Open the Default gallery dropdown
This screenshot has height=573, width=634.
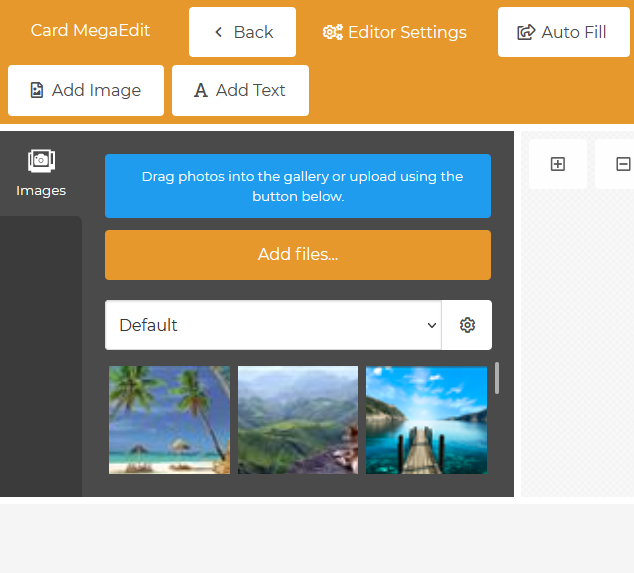click(273, 325)
